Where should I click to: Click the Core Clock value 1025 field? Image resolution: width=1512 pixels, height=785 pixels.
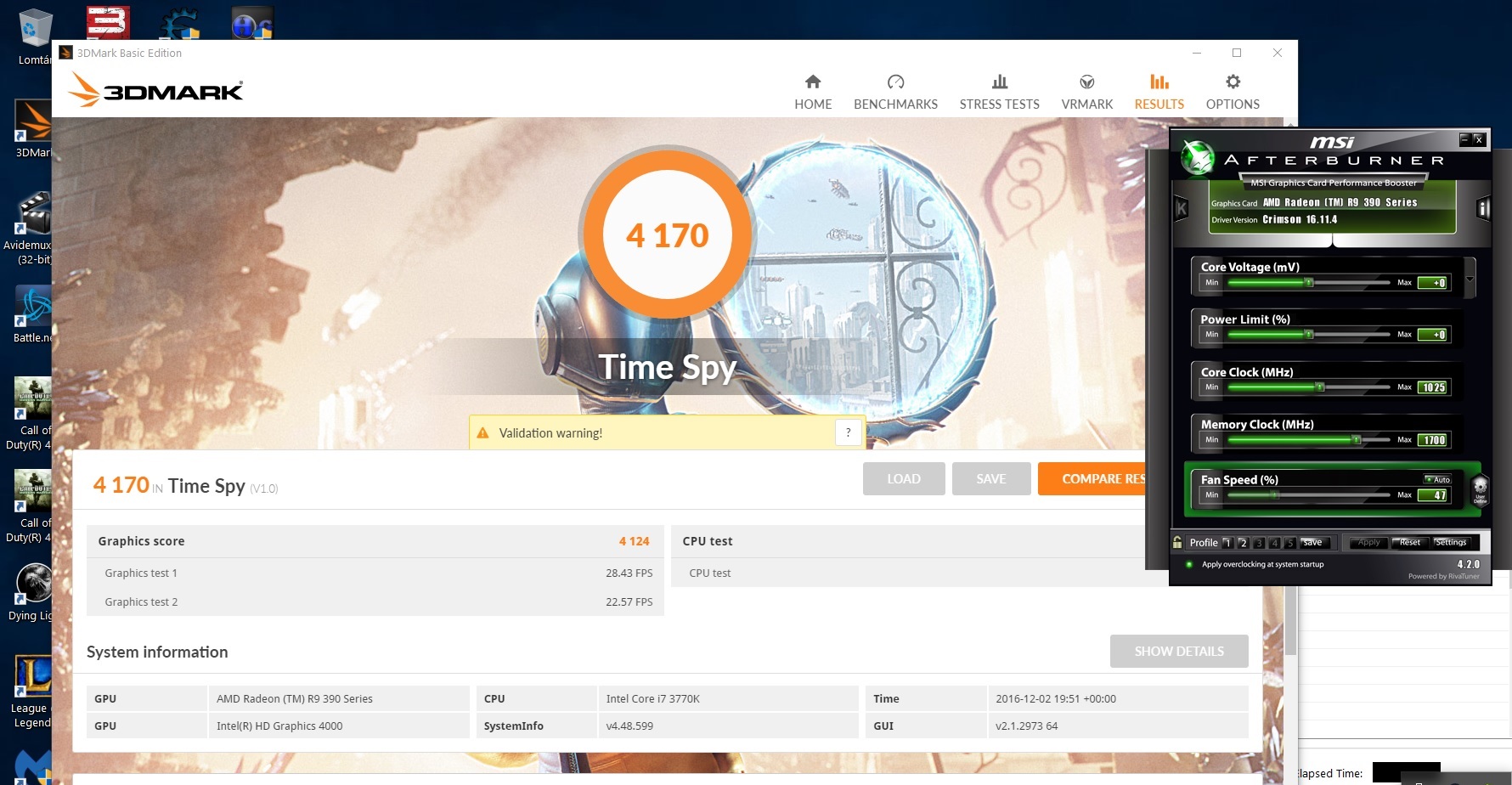(1433, 387)
